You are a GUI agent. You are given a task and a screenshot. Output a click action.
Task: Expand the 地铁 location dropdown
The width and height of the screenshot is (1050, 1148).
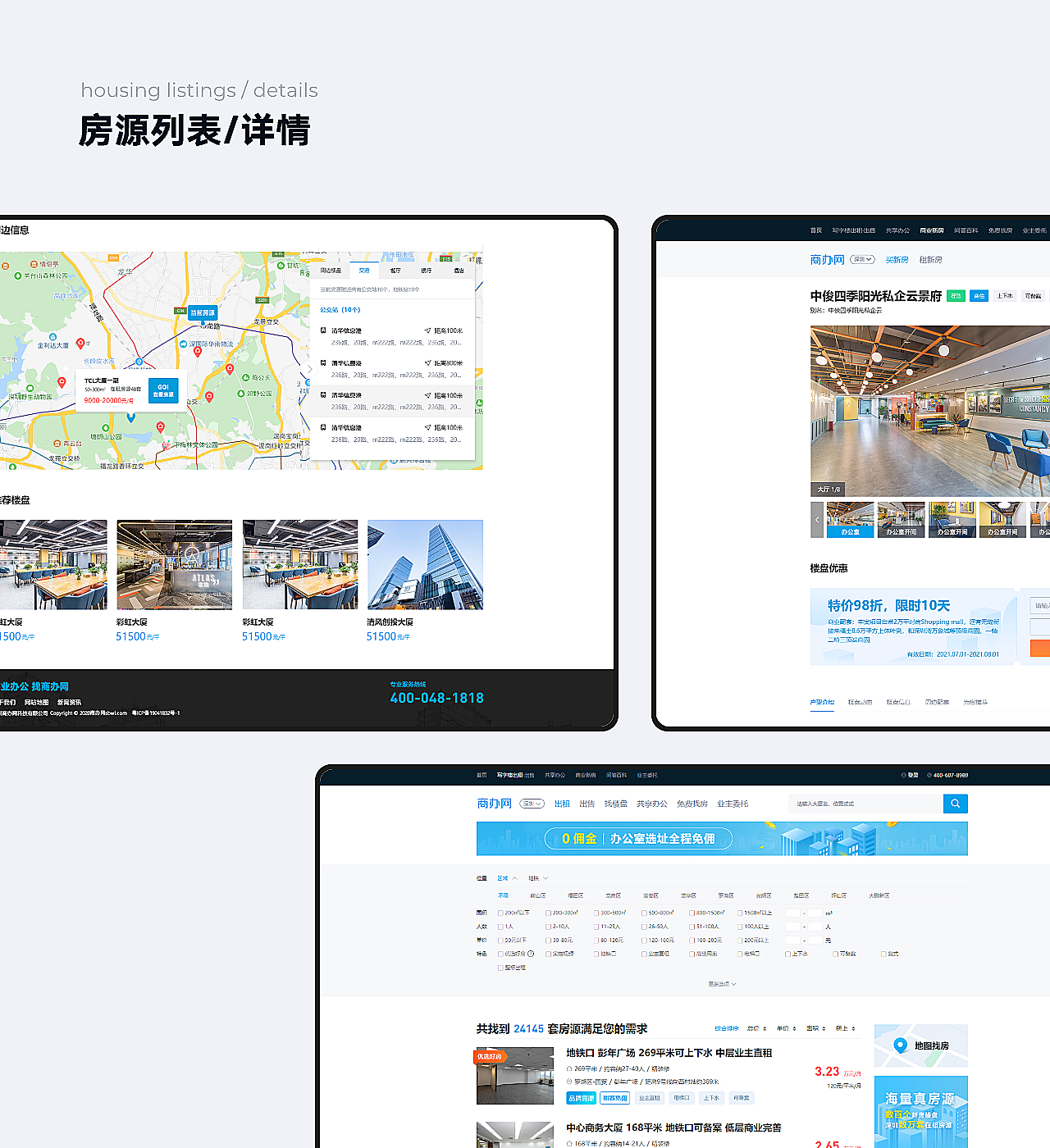coord(538,878)
